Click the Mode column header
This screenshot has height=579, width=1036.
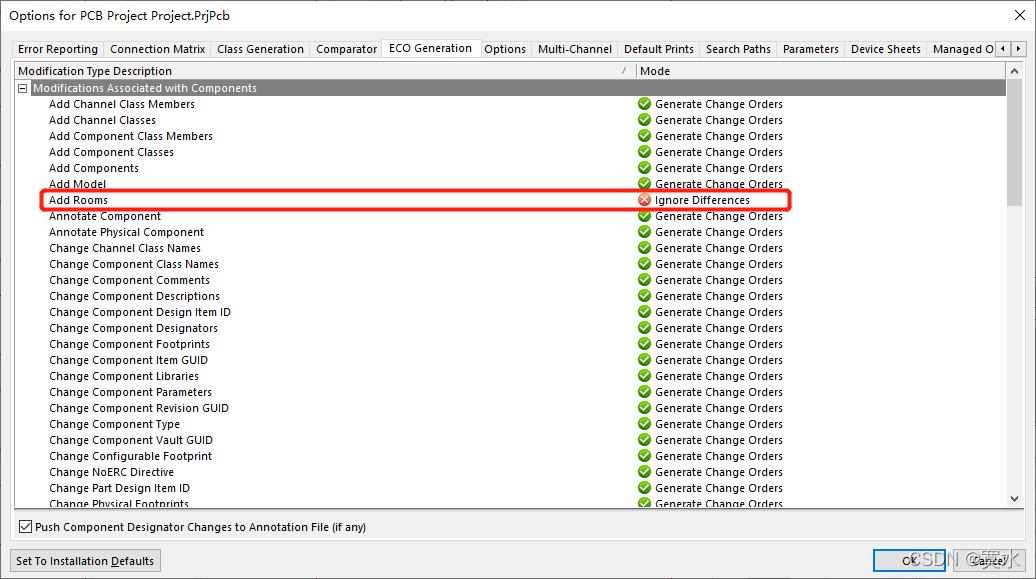(821, 71)
